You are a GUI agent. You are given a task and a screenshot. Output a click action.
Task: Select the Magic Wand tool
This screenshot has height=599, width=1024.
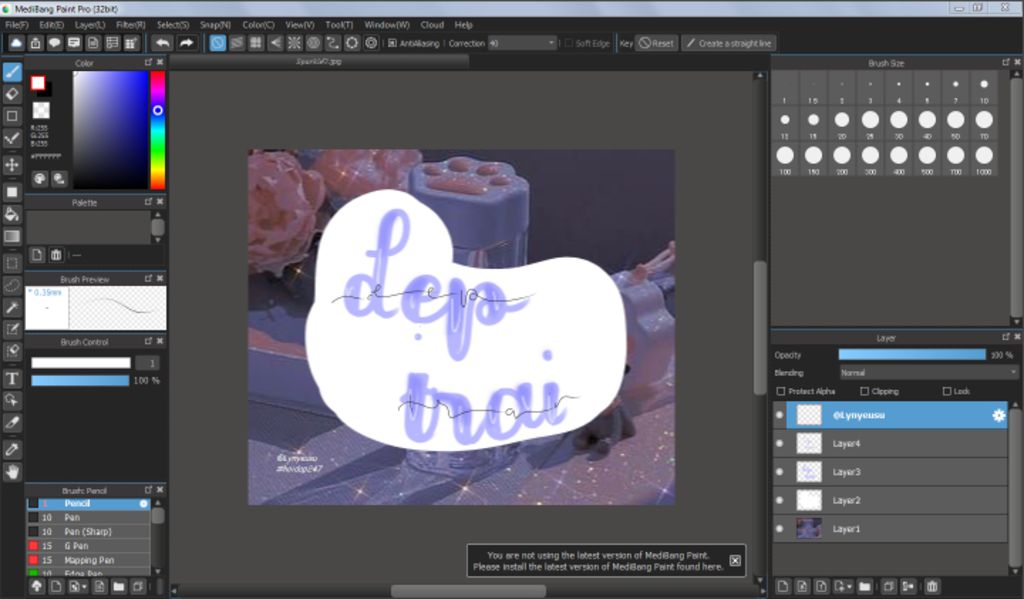pos(12,307)
